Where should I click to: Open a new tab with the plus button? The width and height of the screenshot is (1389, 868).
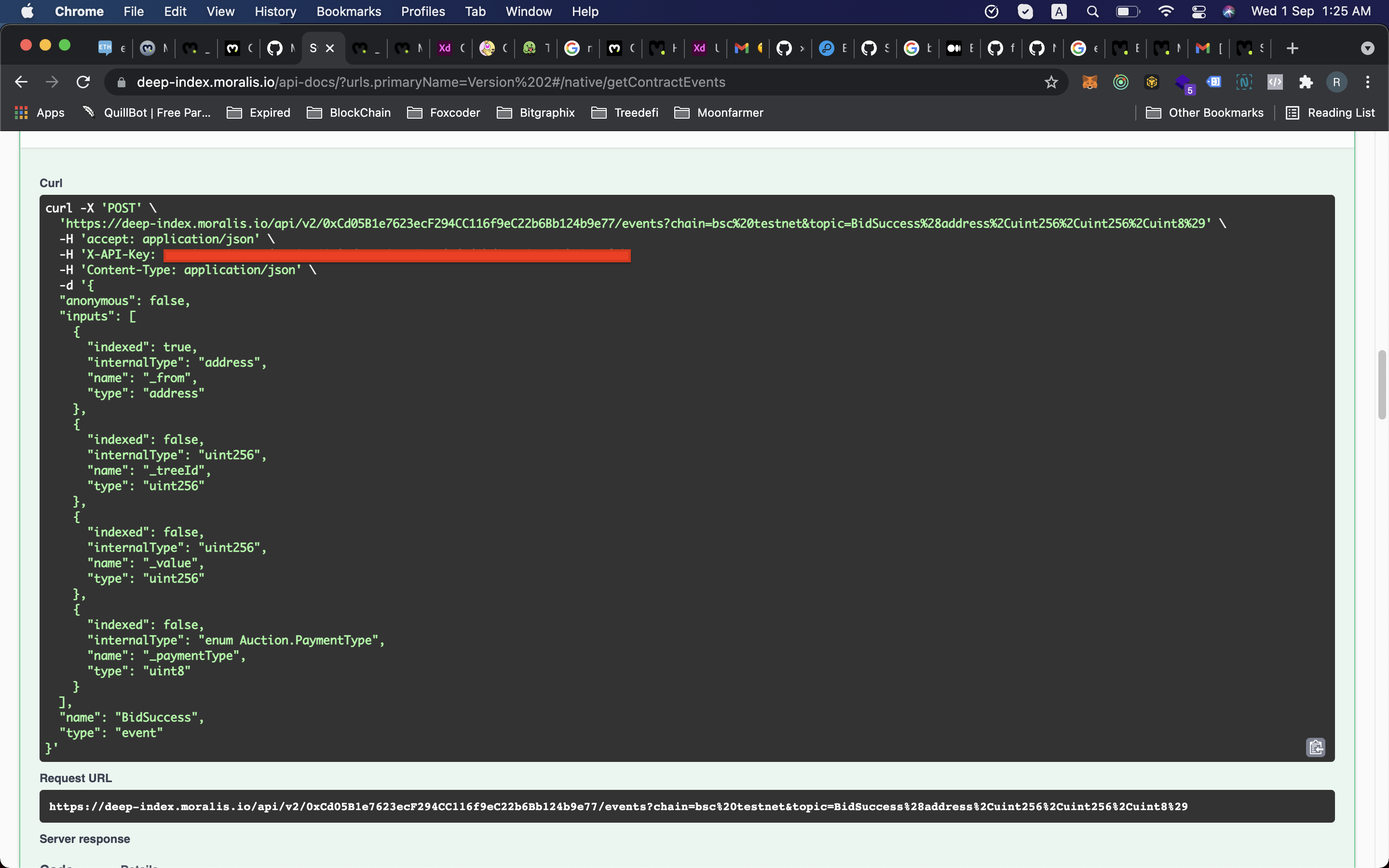(x=1292, y=48)
